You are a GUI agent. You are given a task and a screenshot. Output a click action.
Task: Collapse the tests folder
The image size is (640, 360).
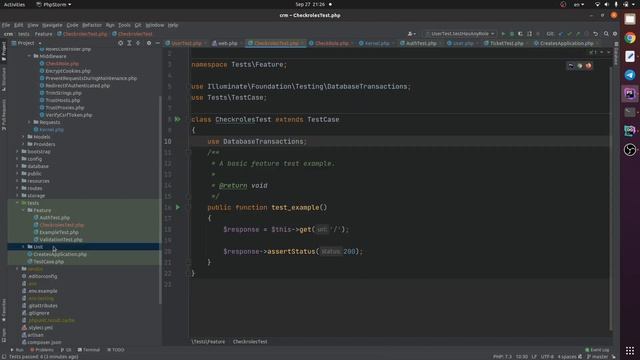(18, 203)
